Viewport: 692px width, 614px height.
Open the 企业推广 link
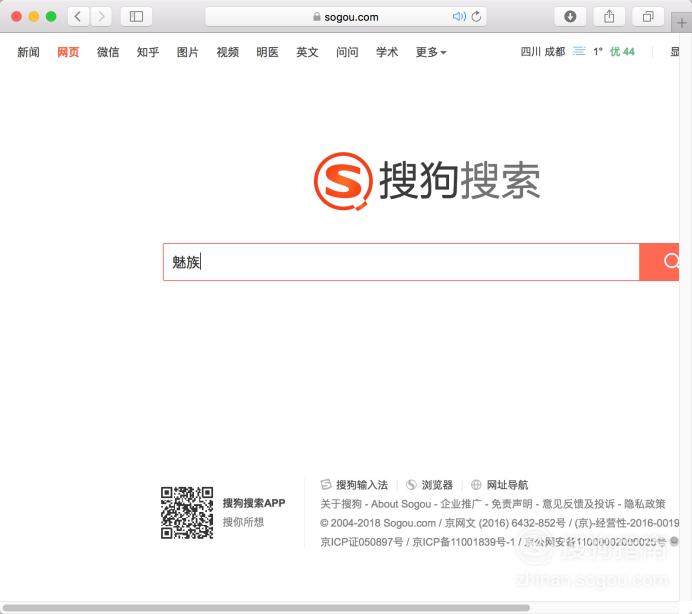(461, 504)
